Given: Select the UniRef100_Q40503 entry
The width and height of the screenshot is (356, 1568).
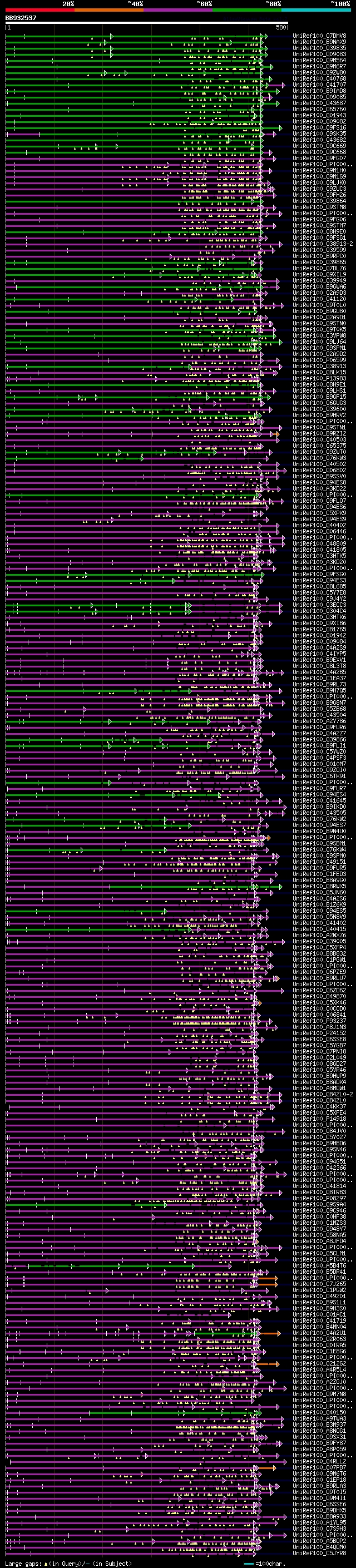Looking at the screenshot, I should [x=319, y=439].
